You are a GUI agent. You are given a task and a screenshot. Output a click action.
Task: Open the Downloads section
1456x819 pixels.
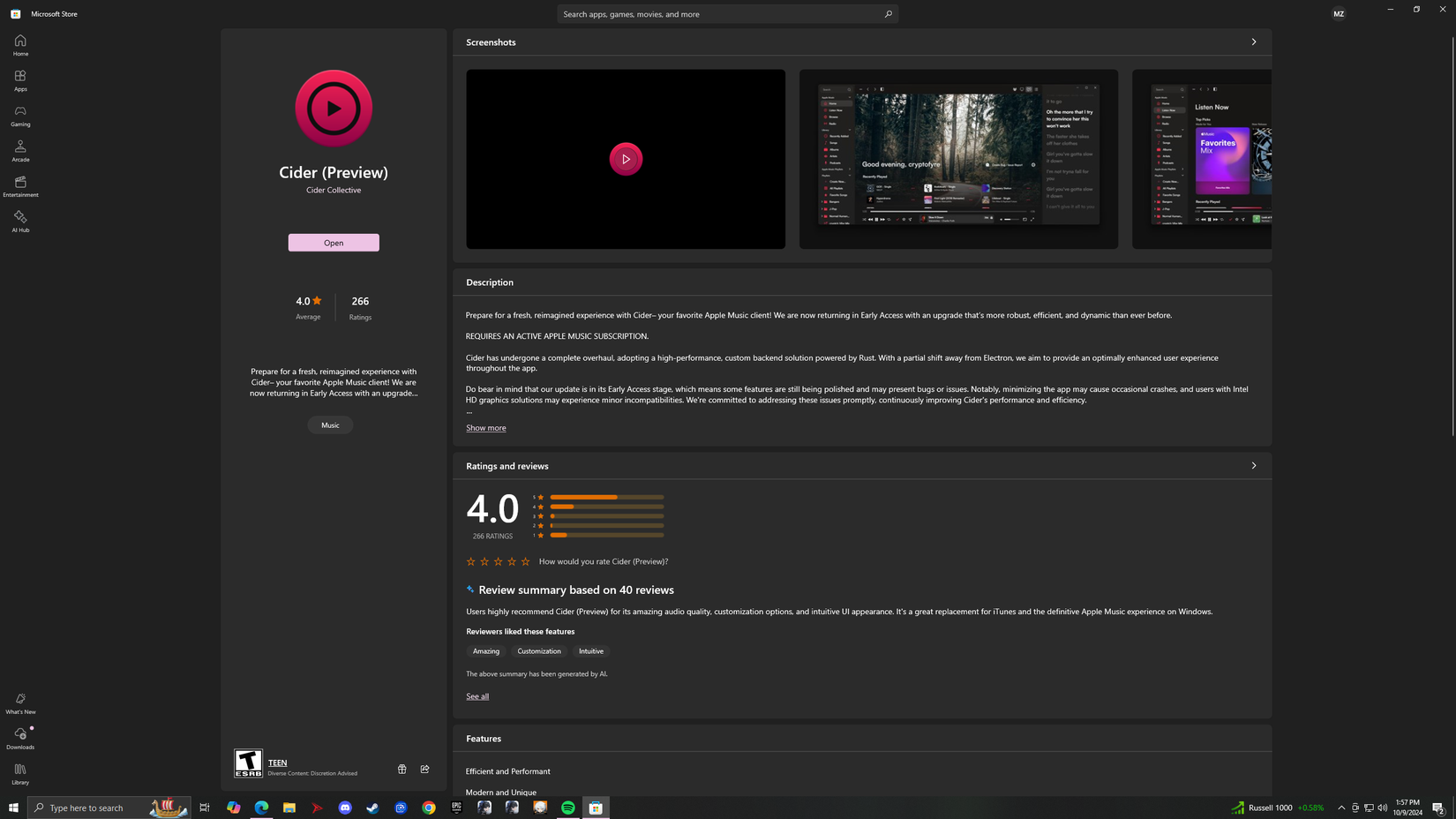20,739
